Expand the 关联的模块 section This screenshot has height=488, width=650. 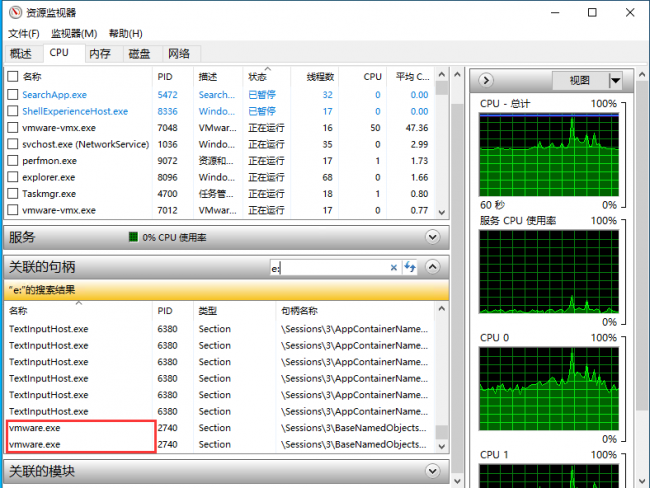(432, 471)
